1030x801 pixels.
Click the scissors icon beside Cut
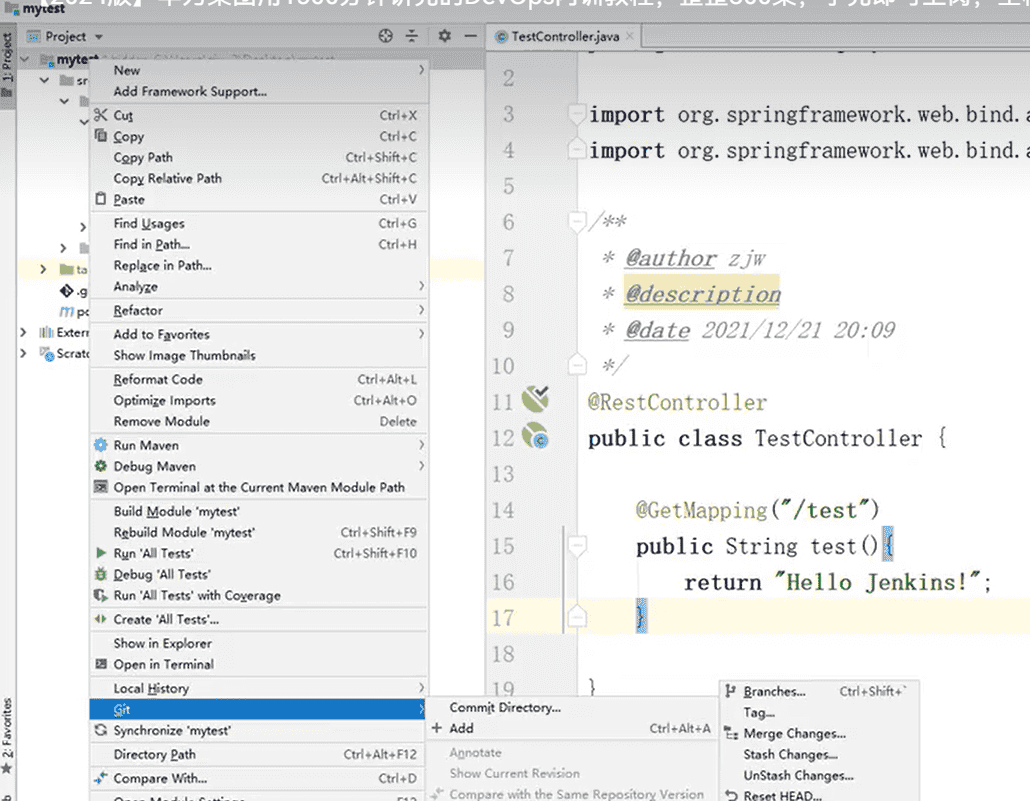click(100, 115)
